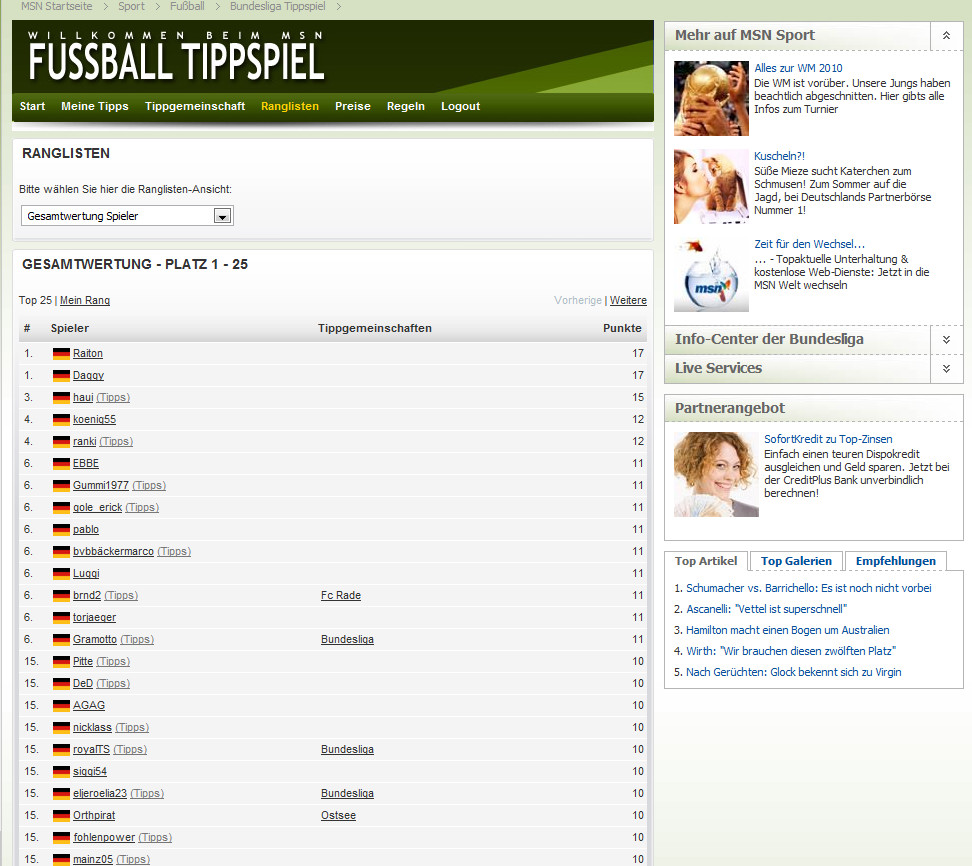Open the Ranglisten-Ansicht dropdown
972x866 pixels.
pos(127,216)
